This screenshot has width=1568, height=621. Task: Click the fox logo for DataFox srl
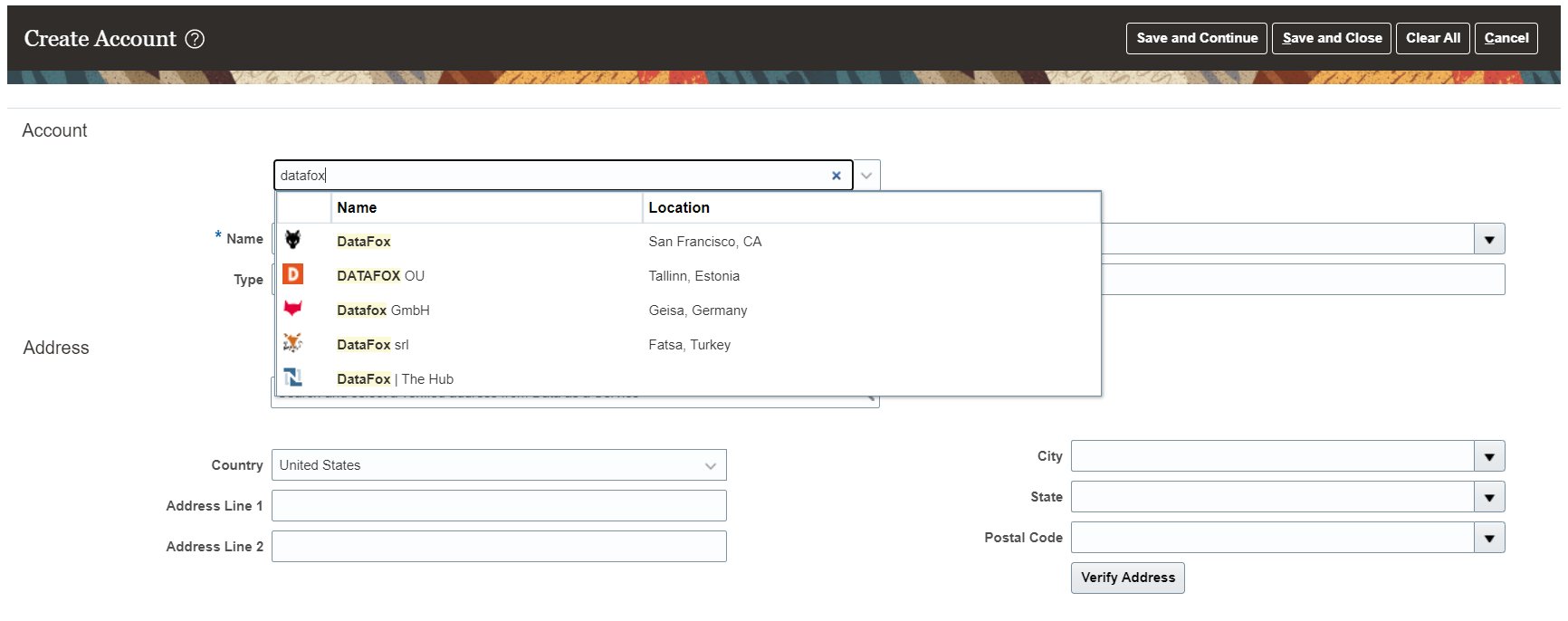point(292,343)
